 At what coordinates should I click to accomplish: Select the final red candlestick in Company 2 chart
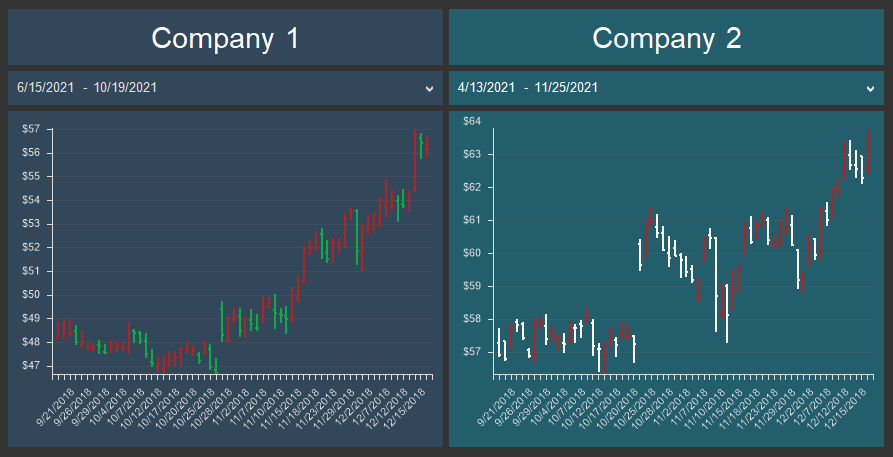(868, 150)
